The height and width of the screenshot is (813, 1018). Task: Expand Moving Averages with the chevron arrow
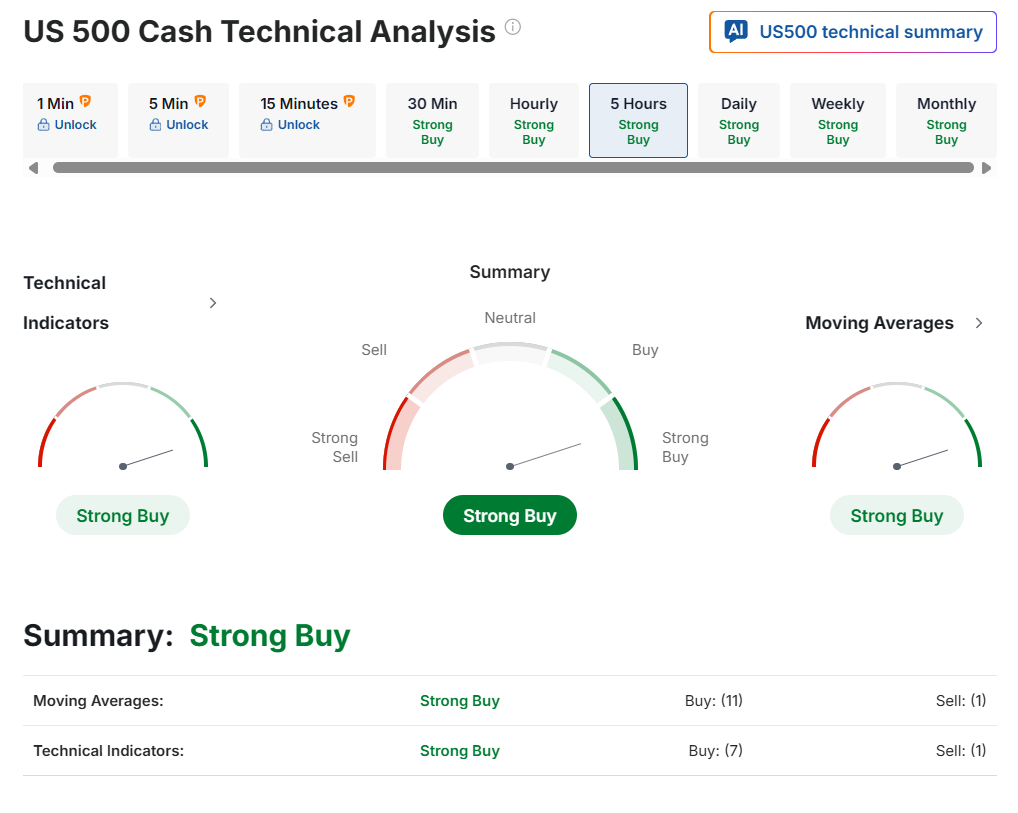point(979,323)
